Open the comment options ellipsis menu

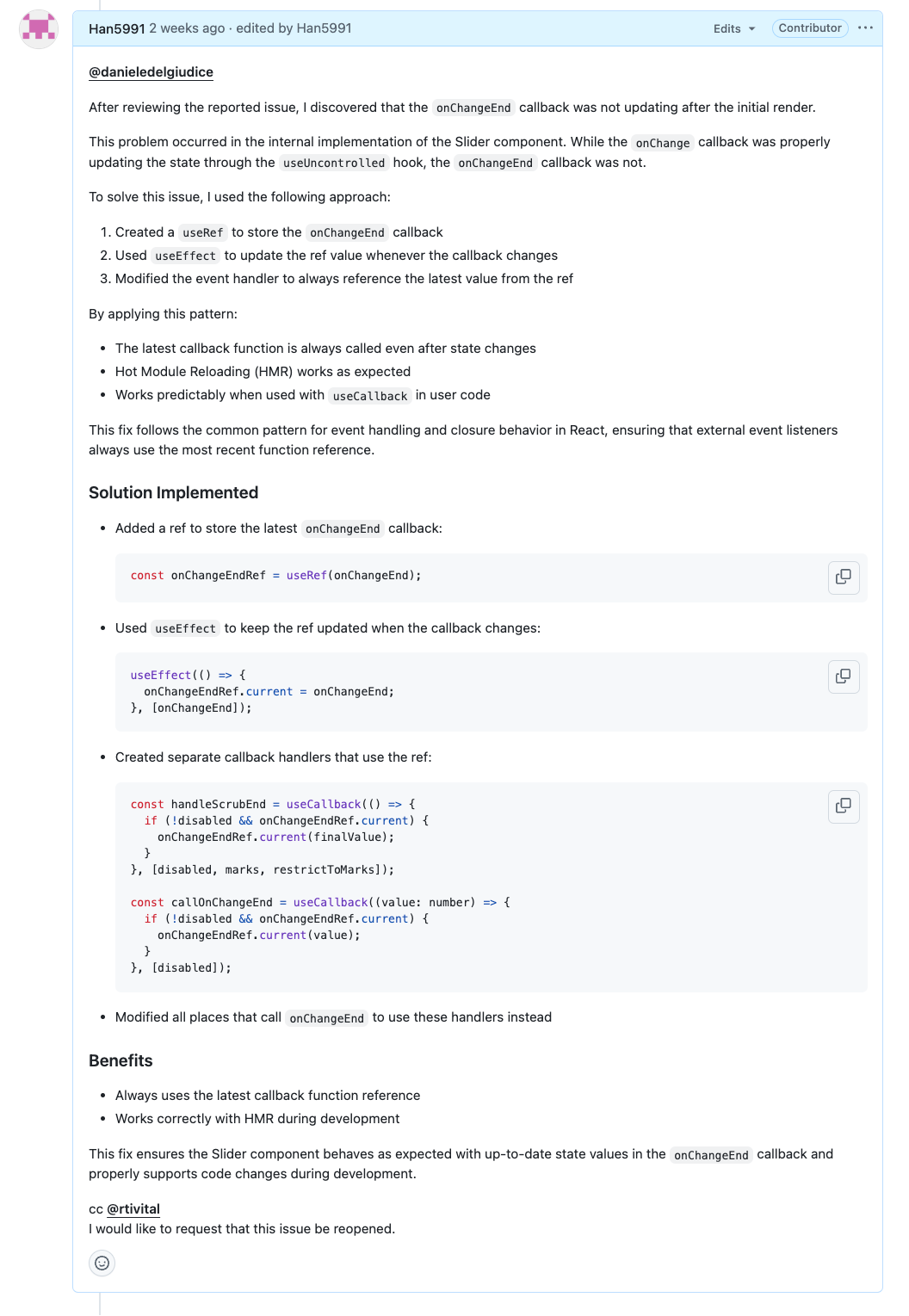pyautogui.click(x=865, y=28)
